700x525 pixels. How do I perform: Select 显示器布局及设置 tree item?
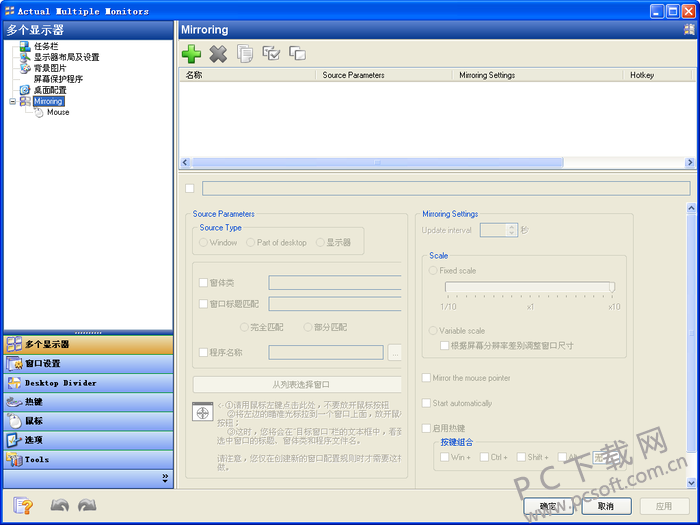67,57
